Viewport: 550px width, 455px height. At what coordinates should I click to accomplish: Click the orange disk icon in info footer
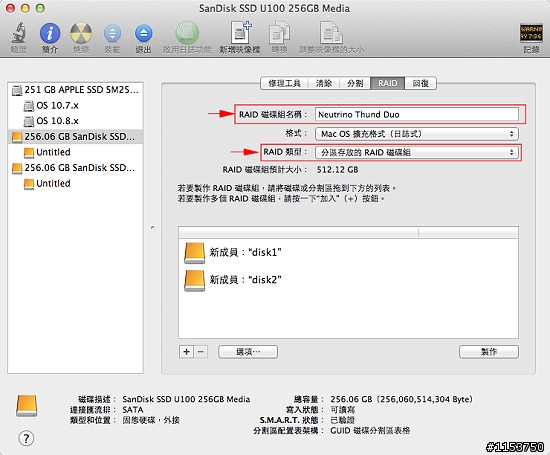(x=27, y=406)
